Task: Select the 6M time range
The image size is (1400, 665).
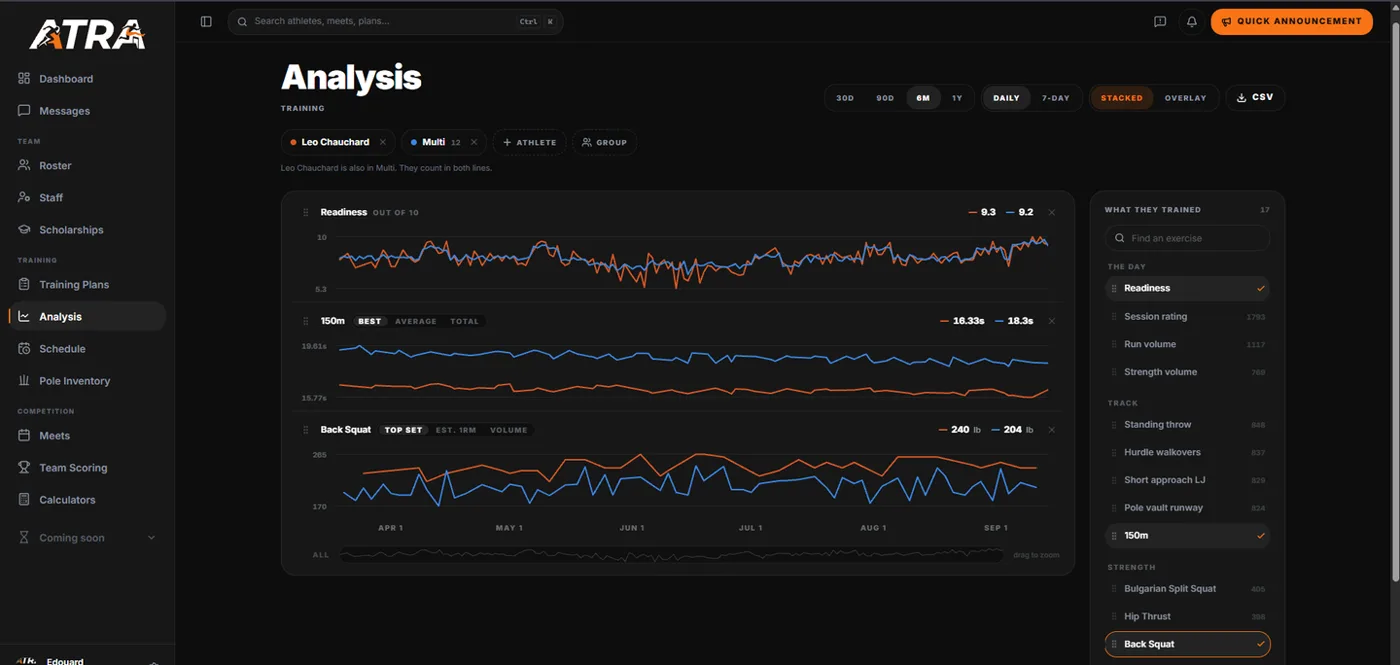Action: [x=923, y=98]
